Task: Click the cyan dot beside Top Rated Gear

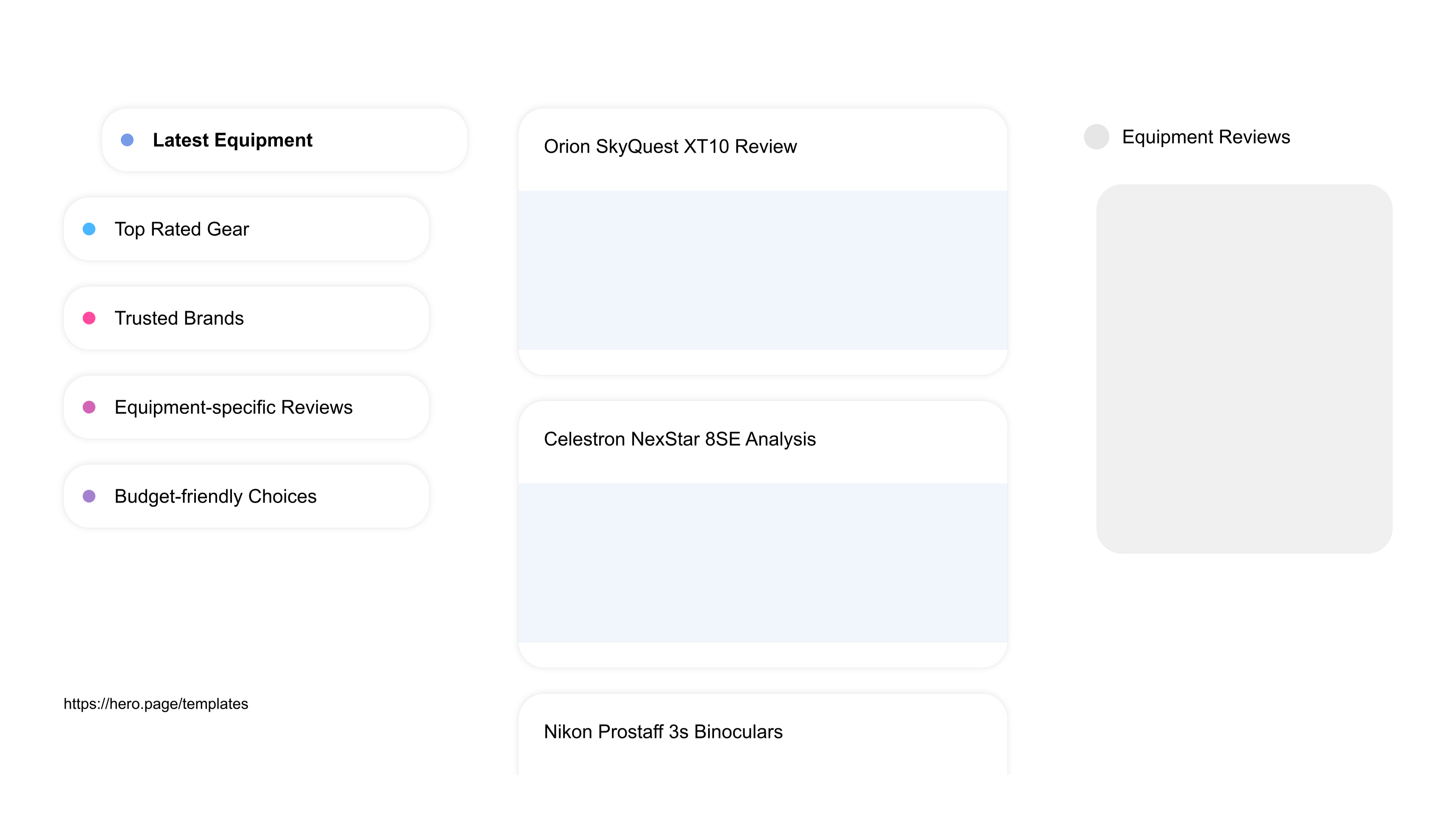Action: click(89, 229)
